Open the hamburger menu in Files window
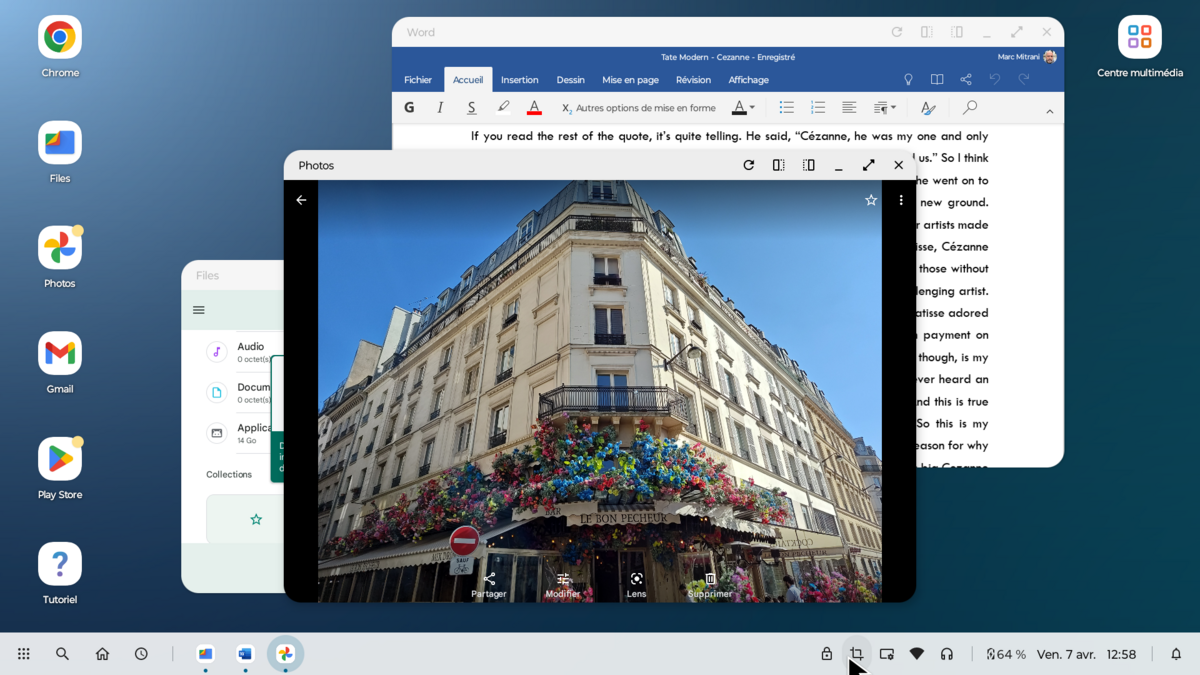 click(x=198, y=310)
